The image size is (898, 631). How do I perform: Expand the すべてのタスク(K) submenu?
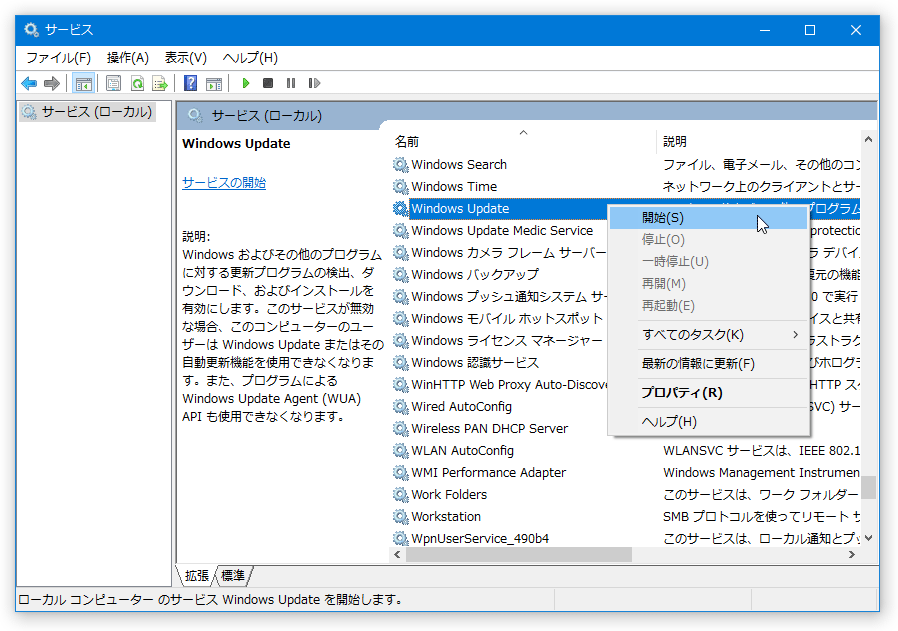[708, 335]
